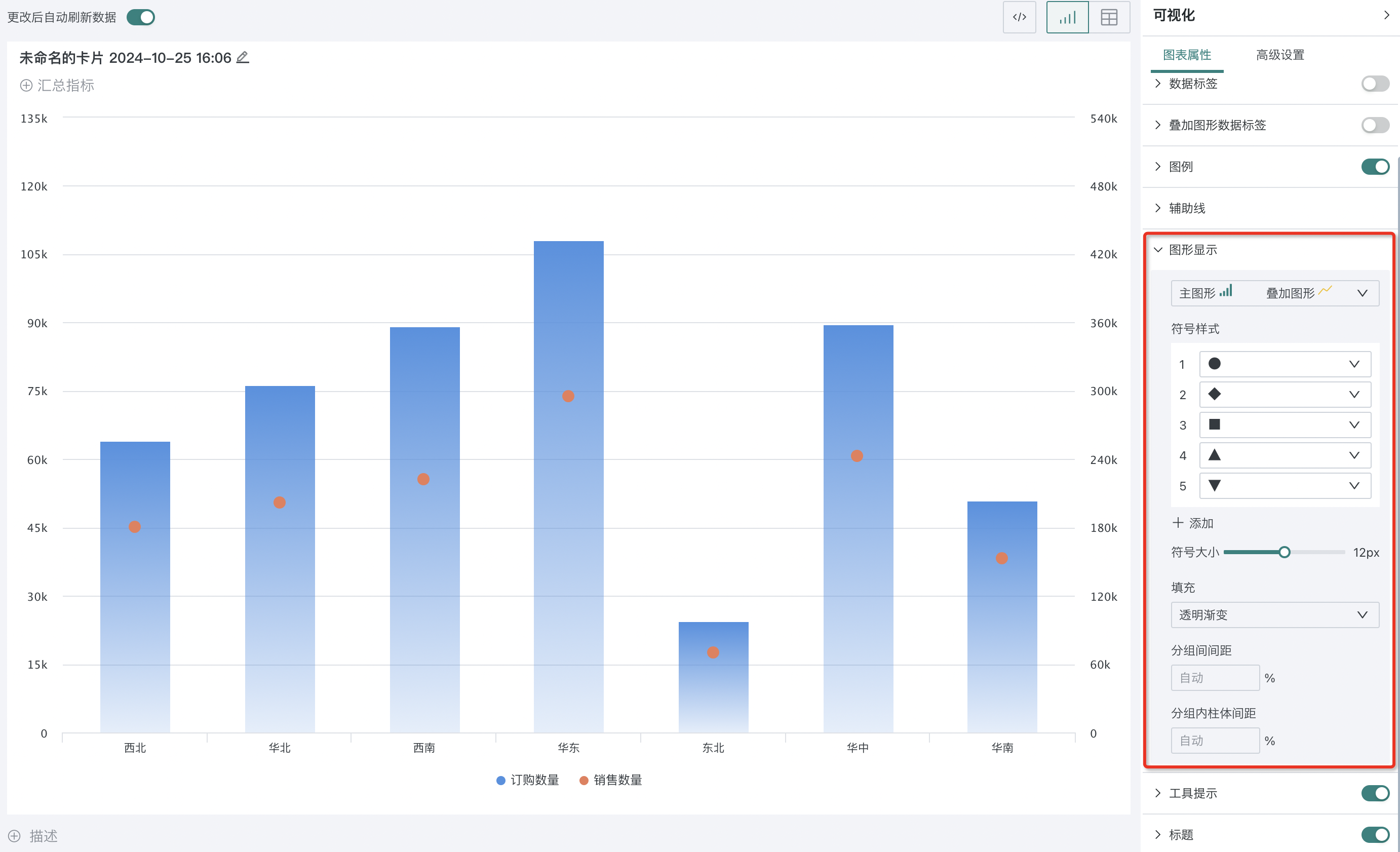Viewport: 1400px width, 852px height.
Task: Open symbol style 2 diamond dropdown
Action: click(x=1285, y=395)
